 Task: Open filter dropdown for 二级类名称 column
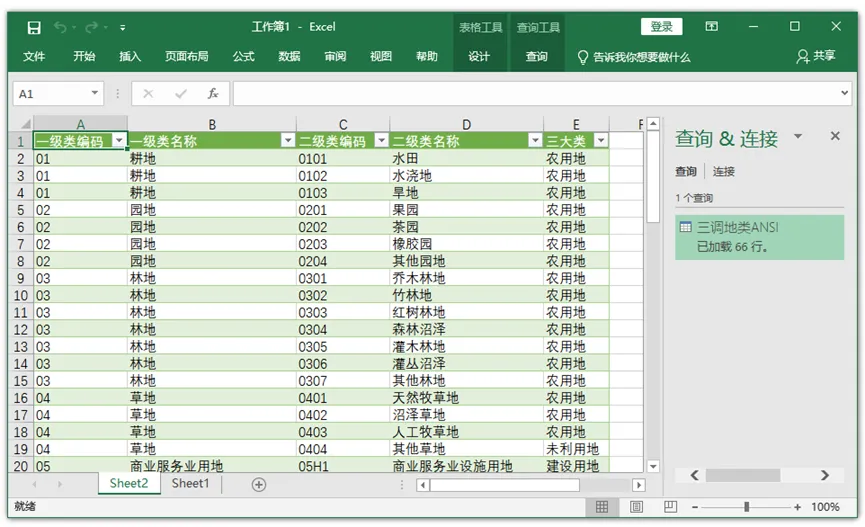click(x=535, y=141)
